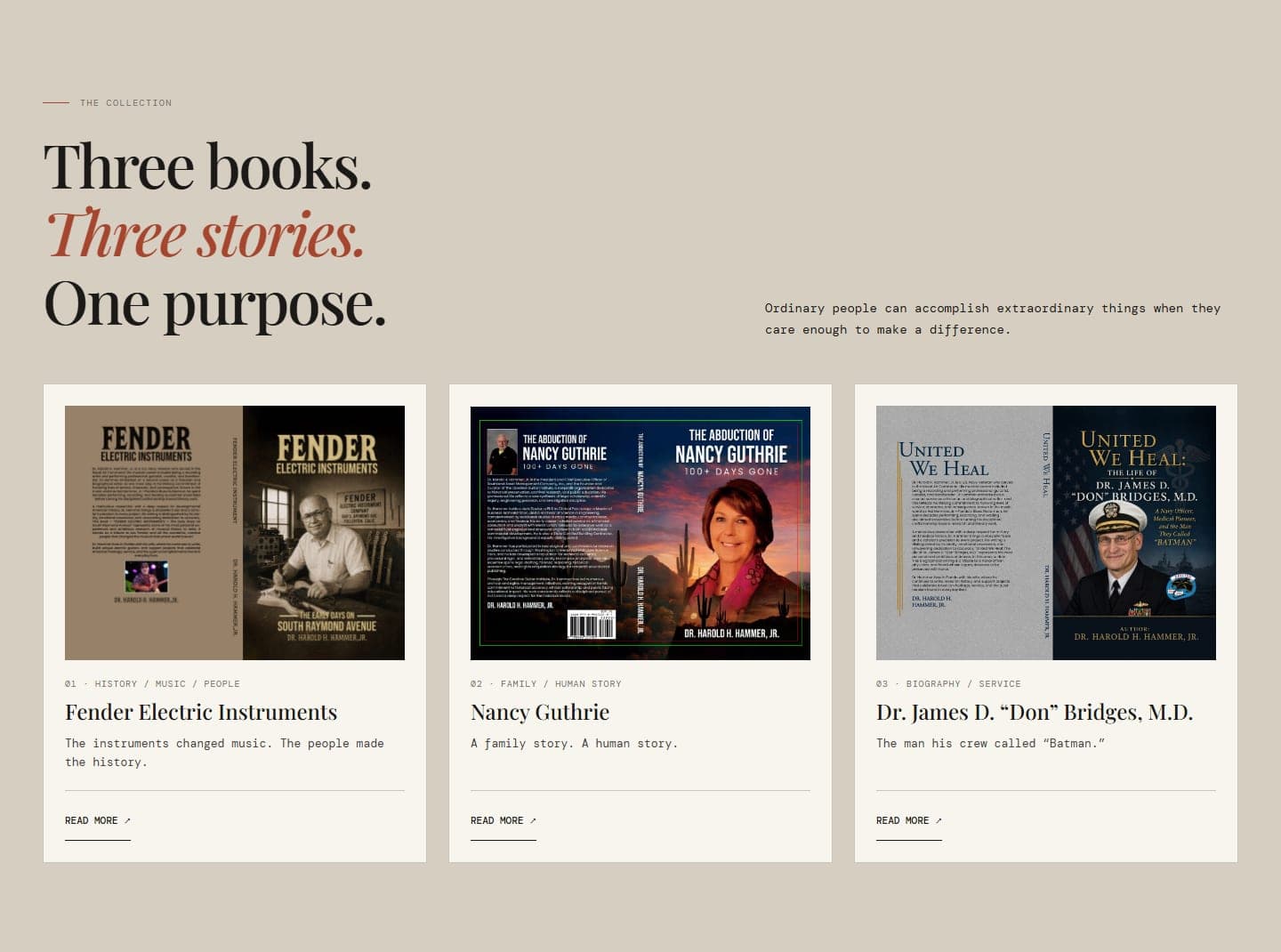
Task: Follow Read More link for Dr. James Bridges
Action: [x=909, y=821]
